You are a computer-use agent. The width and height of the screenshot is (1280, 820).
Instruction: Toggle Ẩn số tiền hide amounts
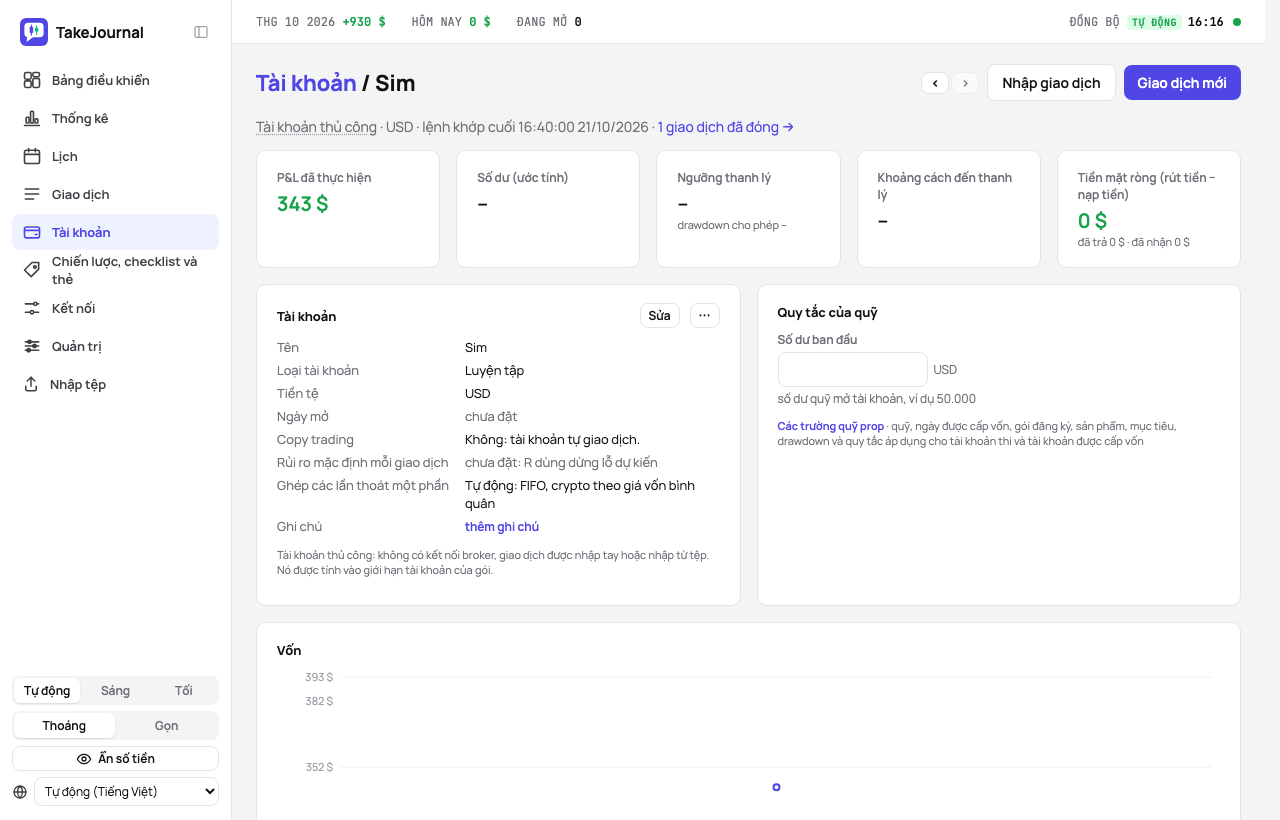pyautogui.click(x=115, y=759)
